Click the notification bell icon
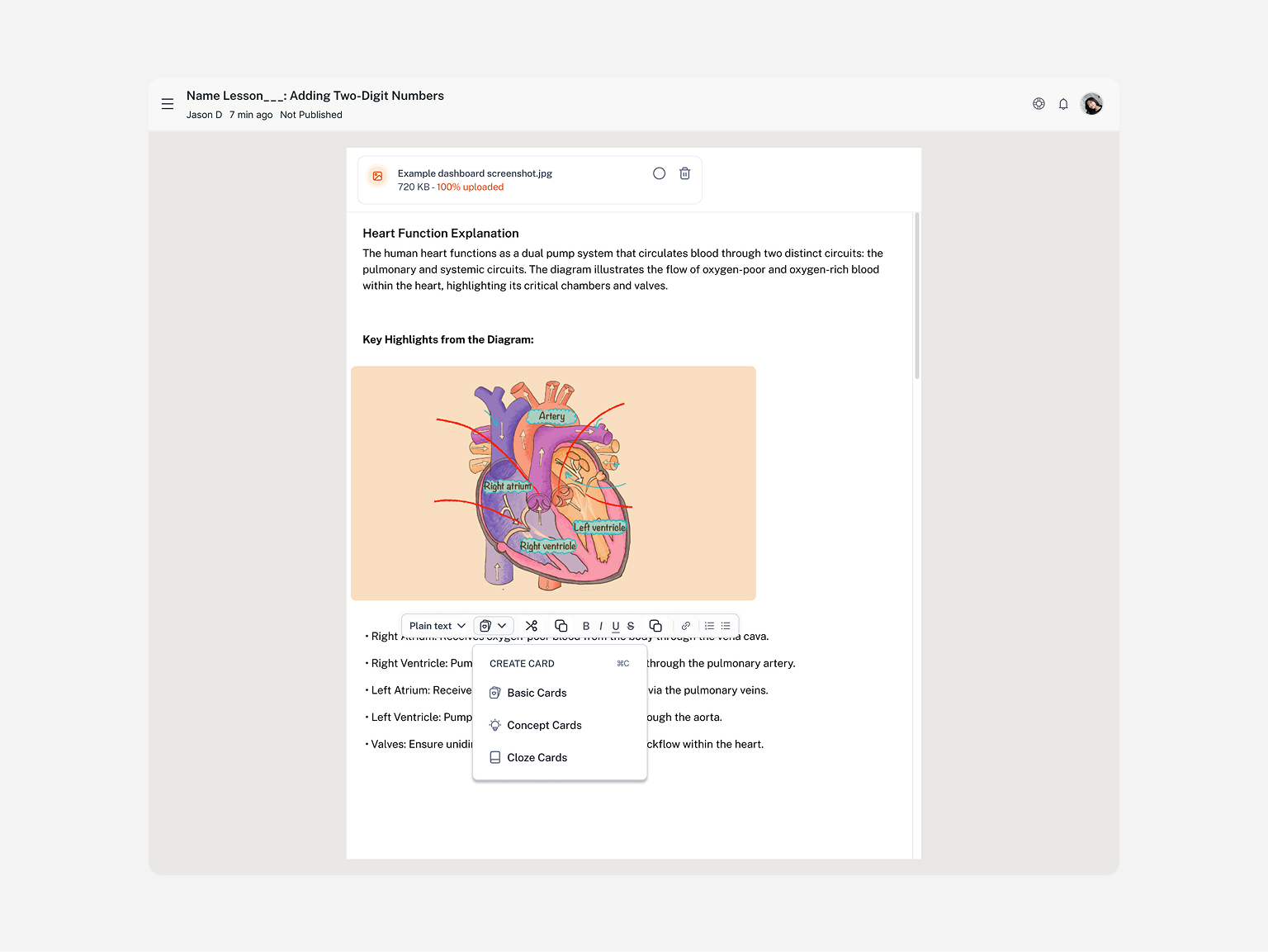This screenshot has height=952, width=1268. [x=1063, y=104]
